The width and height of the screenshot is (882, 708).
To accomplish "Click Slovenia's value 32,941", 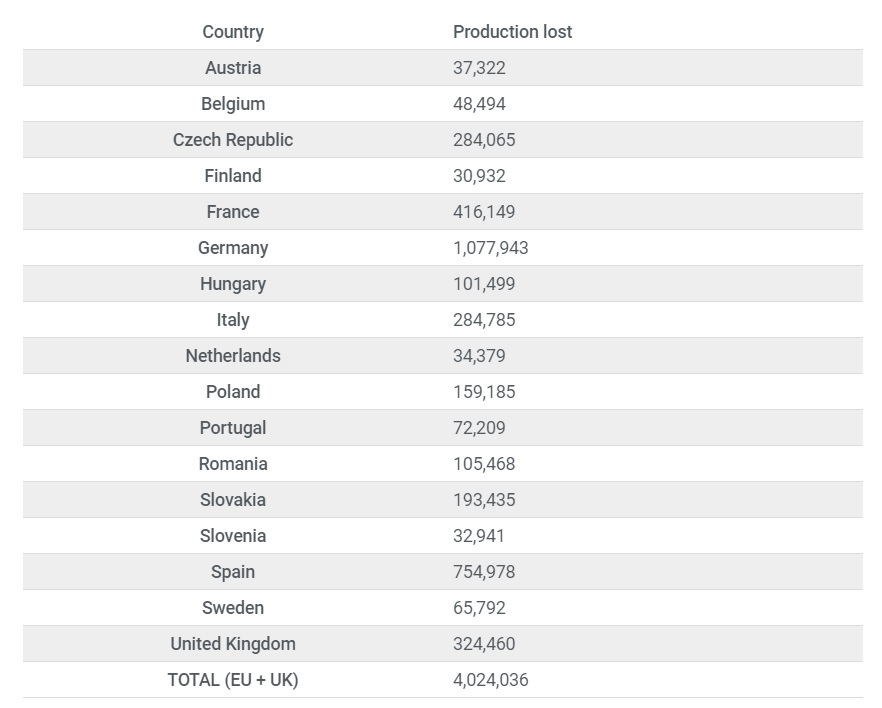I will click(x=479, y=536).
